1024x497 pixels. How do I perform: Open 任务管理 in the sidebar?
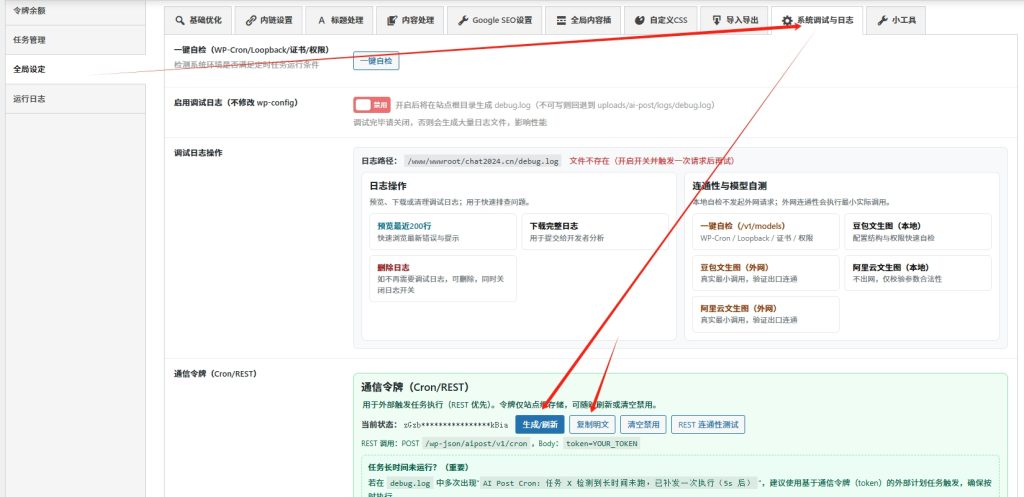(x=75, y=40)
